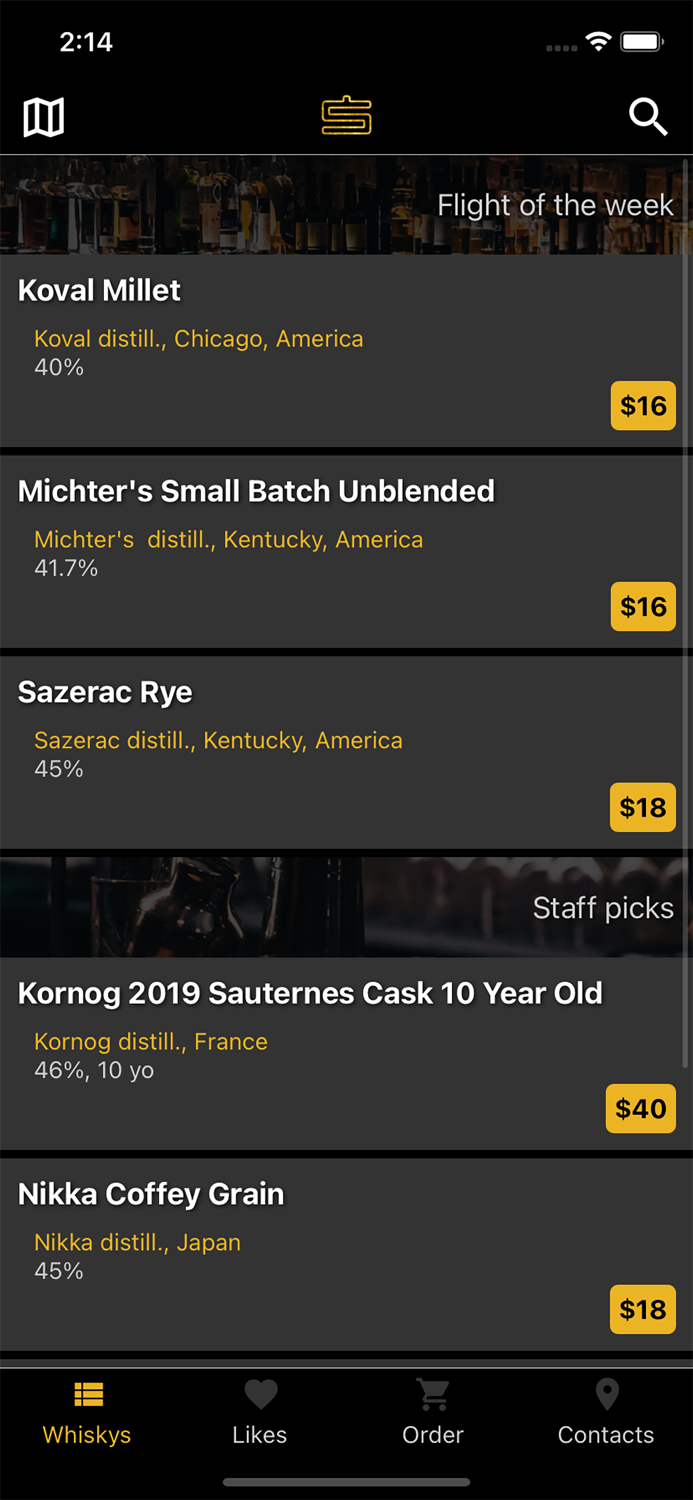Click the vertical list scrollbar

click(686, 610)
